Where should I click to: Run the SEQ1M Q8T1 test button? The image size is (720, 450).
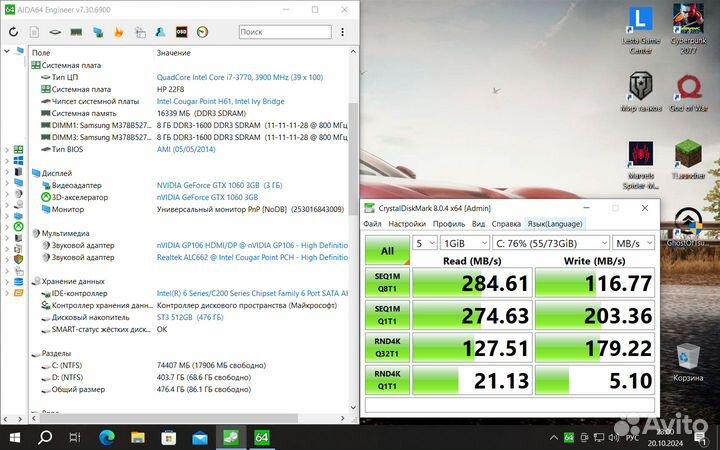click(386, 284)
